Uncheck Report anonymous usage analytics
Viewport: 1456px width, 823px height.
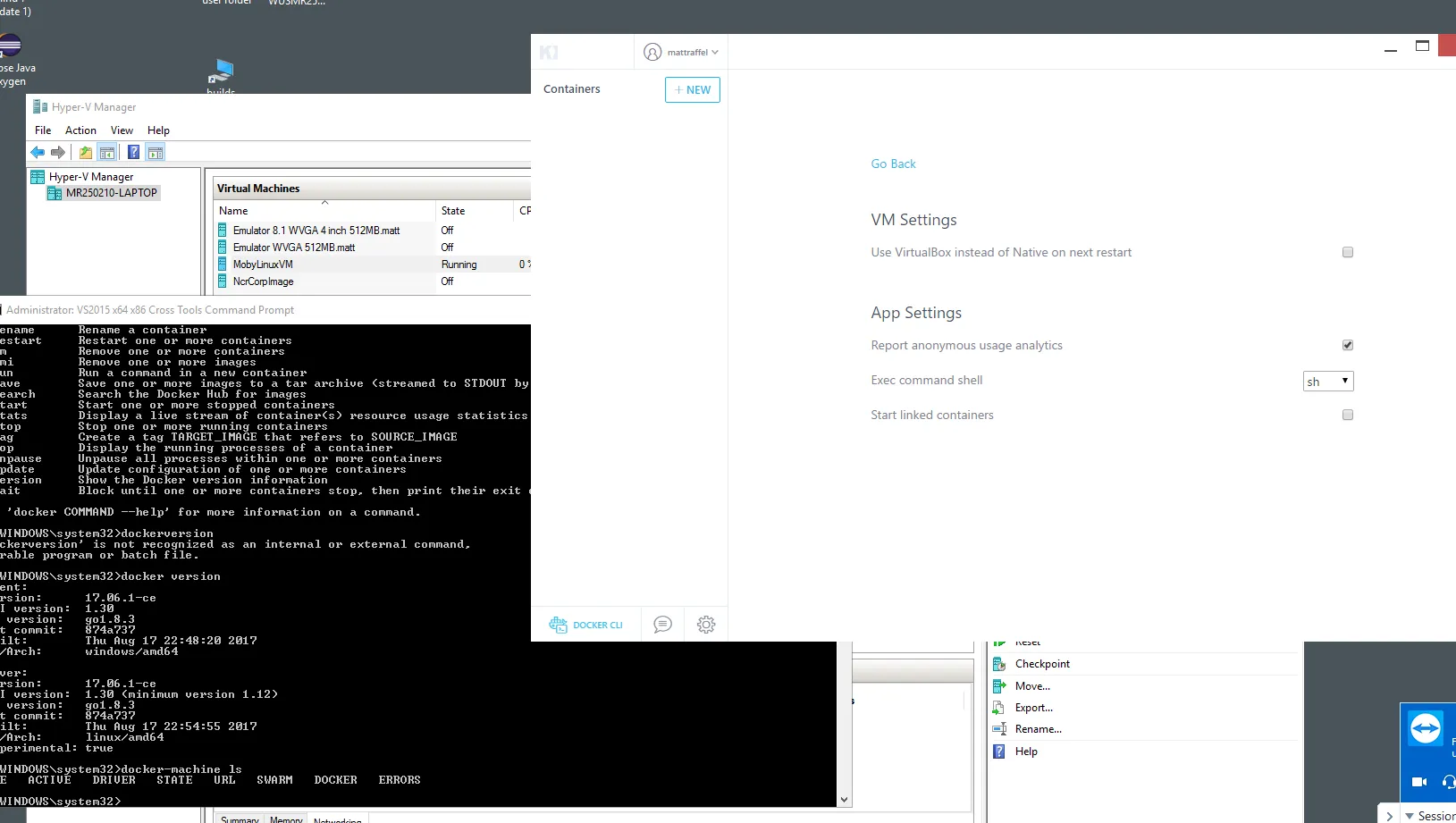(x=1348, y=346)
